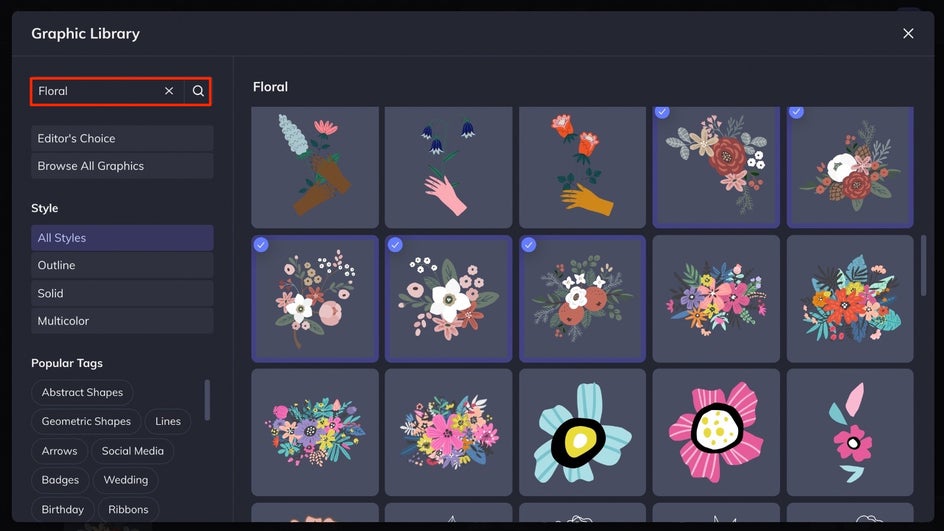Filter graphics by Outline style
This screenshot has height=531, width=944.
122,266
